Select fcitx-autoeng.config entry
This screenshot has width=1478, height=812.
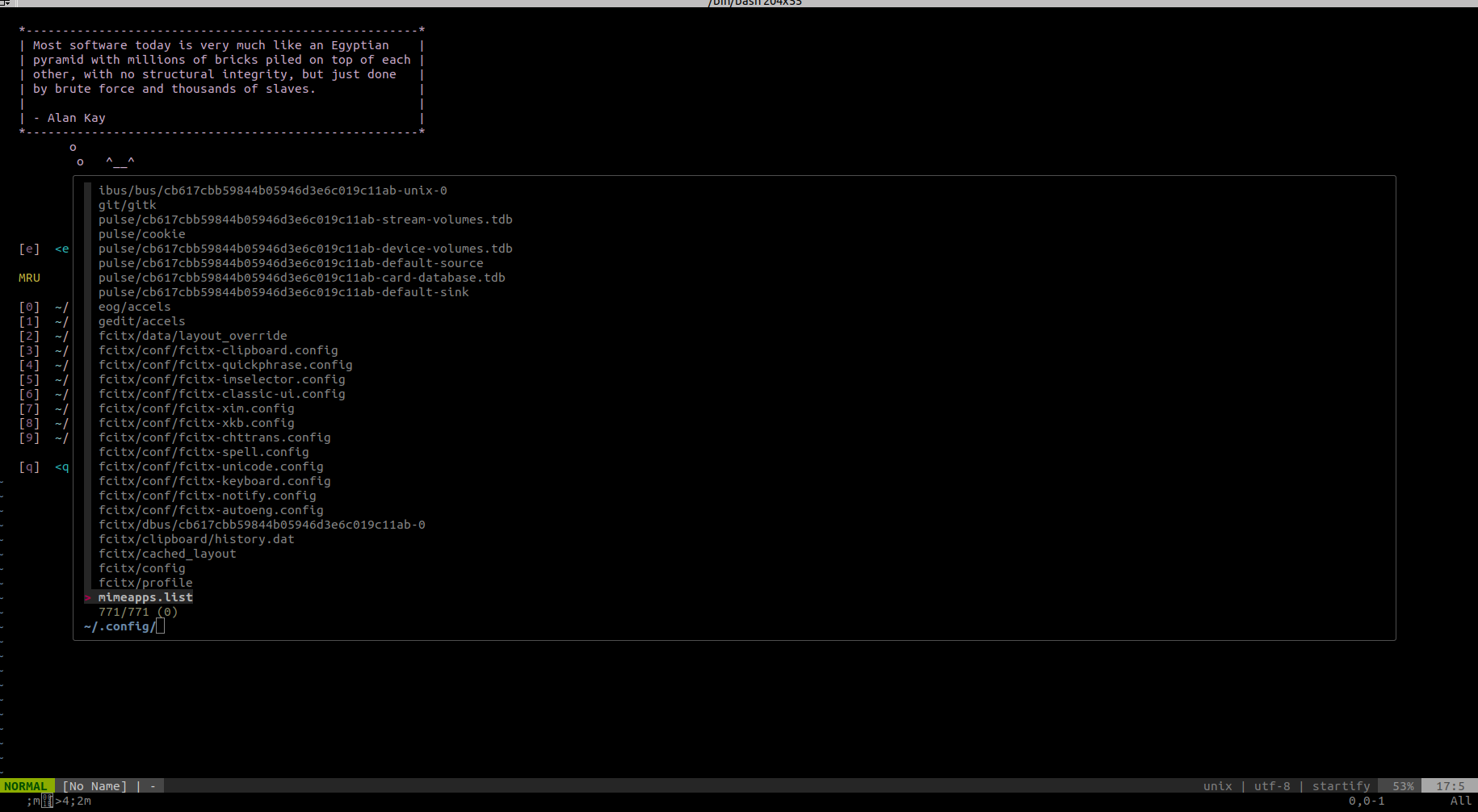point(211,510)
